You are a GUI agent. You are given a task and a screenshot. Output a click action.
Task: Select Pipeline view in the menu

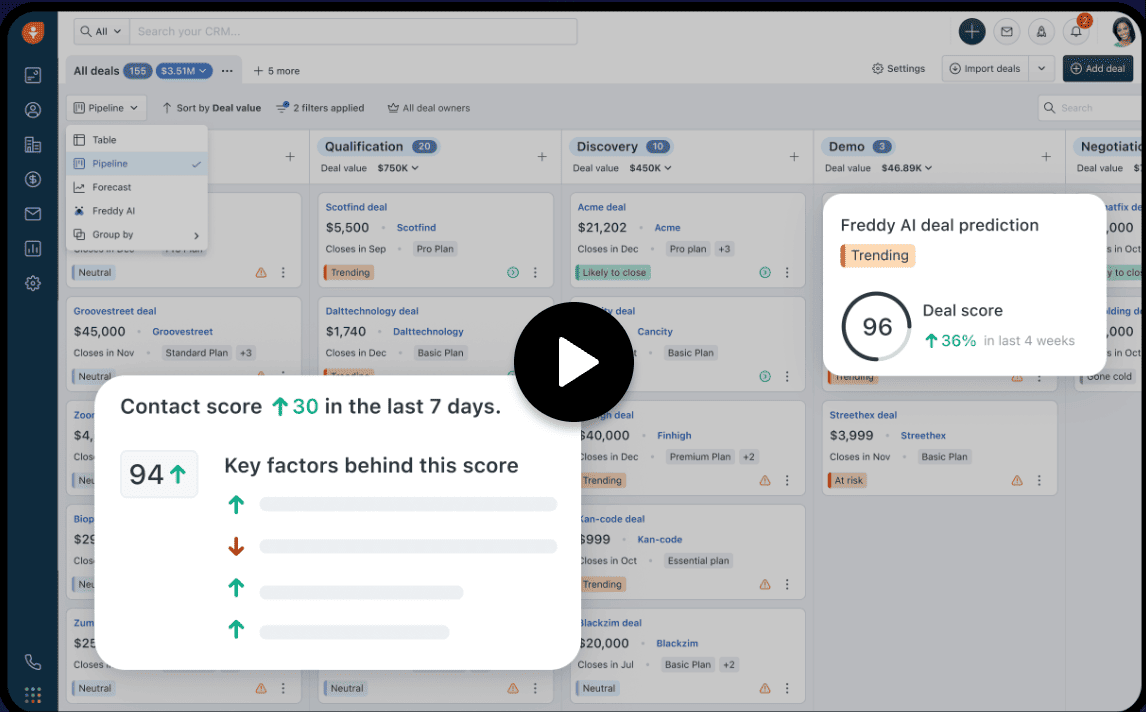click(x=137, y=164)
